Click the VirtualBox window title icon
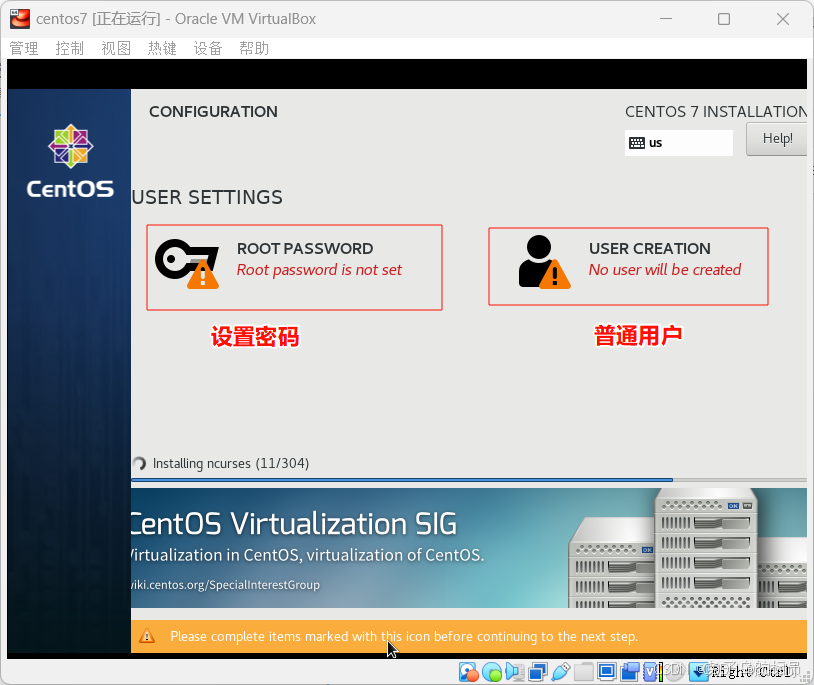Image resolution: width=814 pixels, height=685 pixels. coord(20,19)
